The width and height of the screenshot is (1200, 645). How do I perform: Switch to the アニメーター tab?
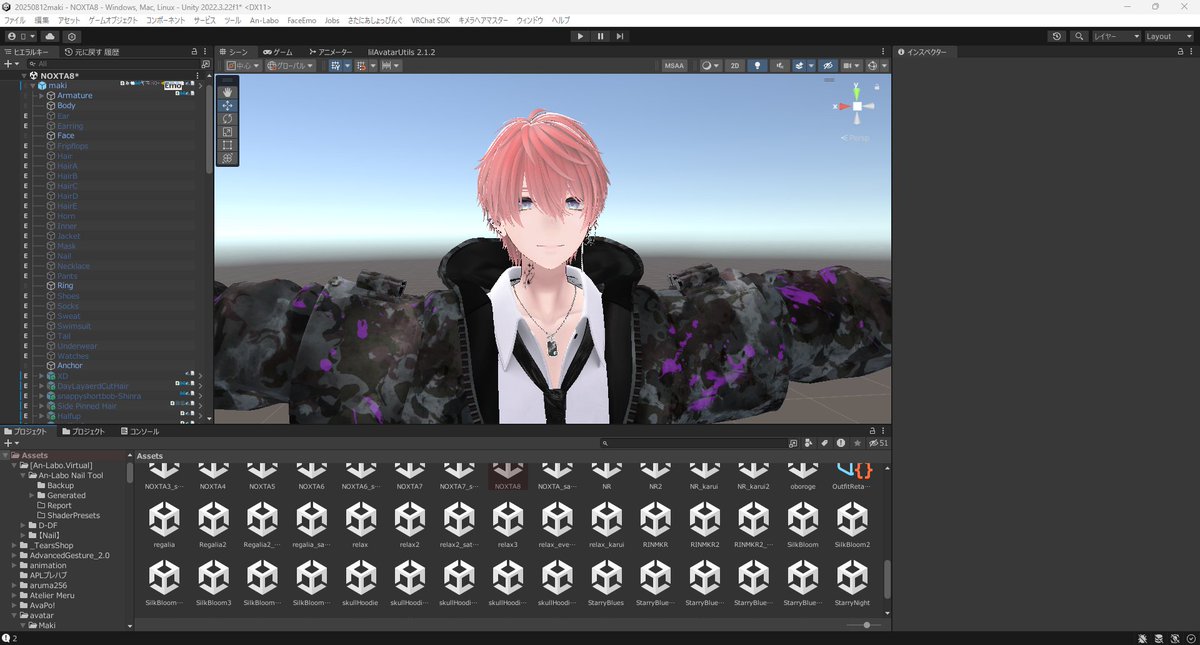pos(330,51)
